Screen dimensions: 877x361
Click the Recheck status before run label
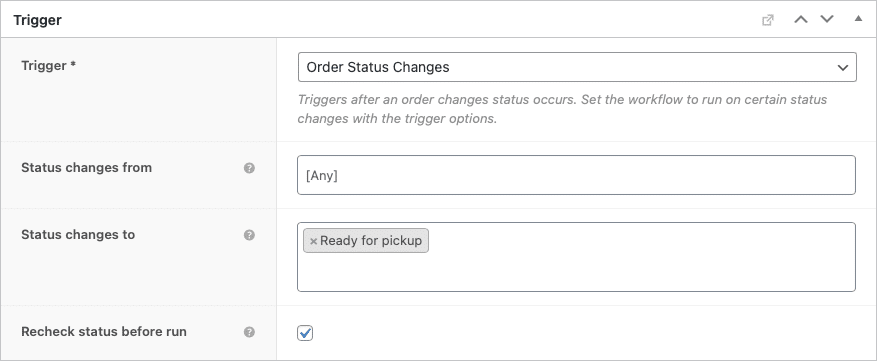(x=103, y=331)
